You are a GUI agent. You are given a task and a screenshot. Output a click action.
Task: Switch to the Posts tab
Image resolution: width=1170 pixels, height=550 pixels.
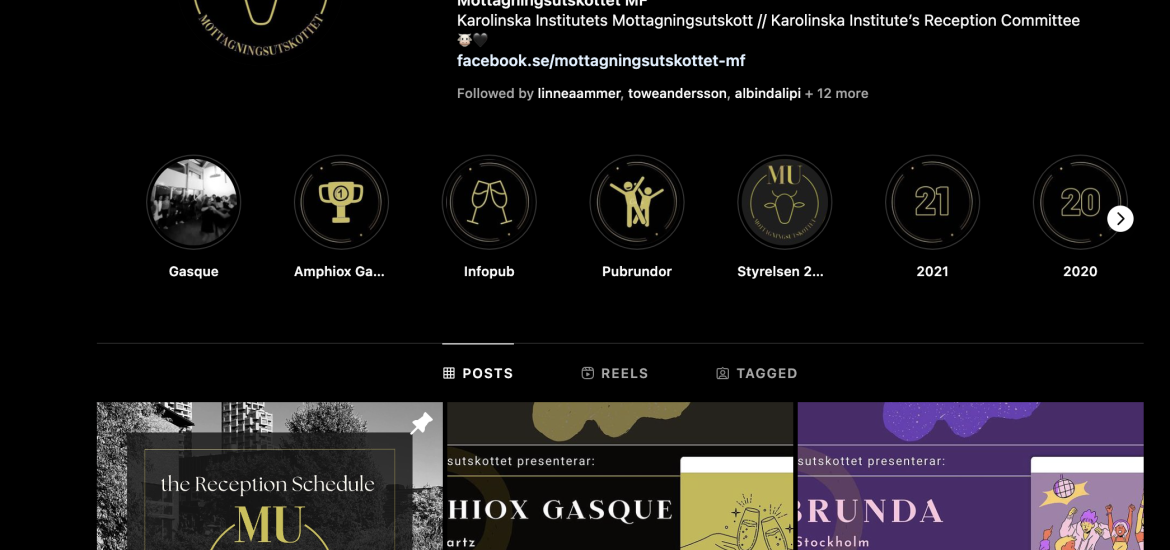(x=478, y=373)
